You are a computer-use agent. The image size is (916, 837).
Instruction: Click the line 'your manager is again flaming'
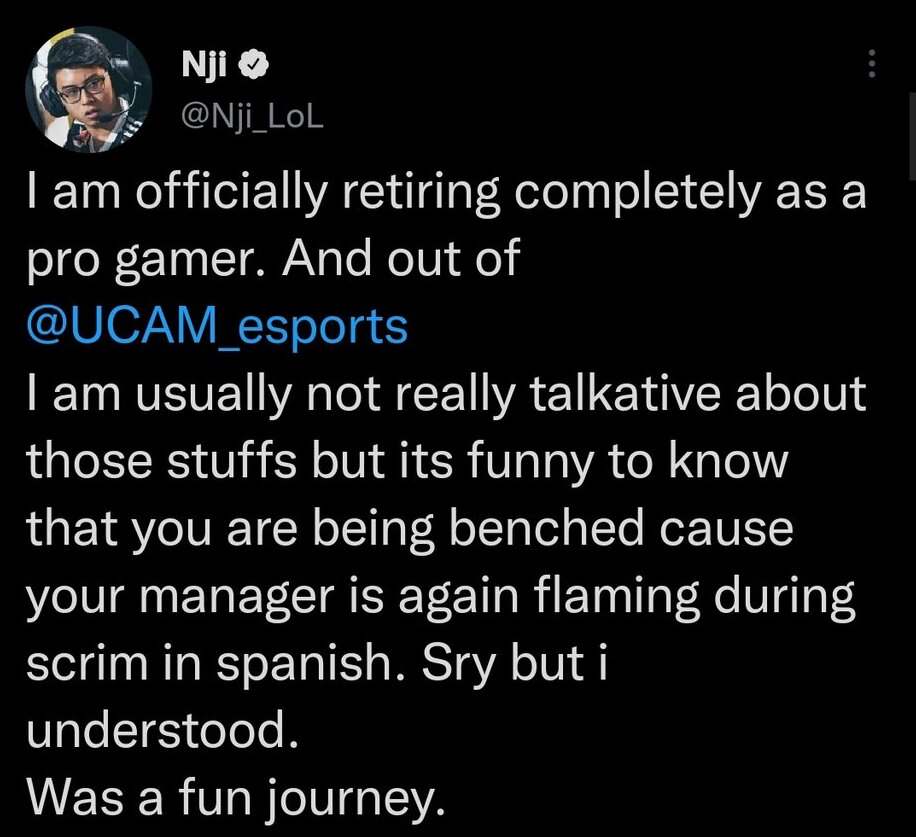[x=440, y=596]
